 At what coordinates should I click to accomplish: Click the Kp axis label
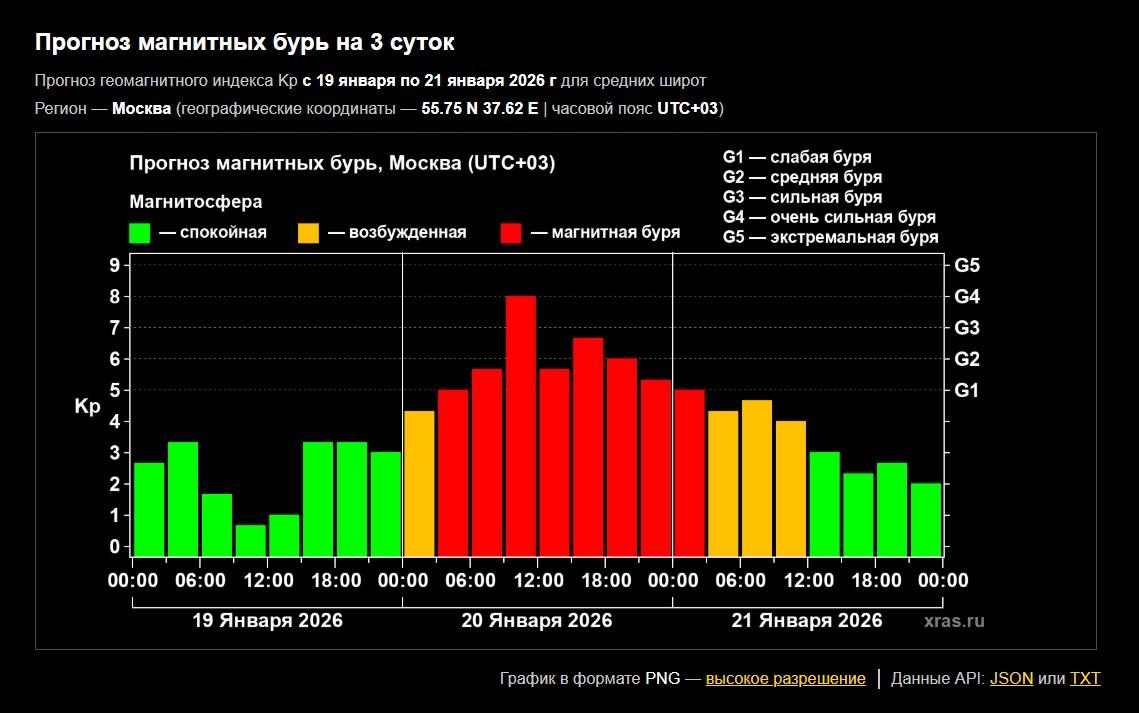pos(87,407)
